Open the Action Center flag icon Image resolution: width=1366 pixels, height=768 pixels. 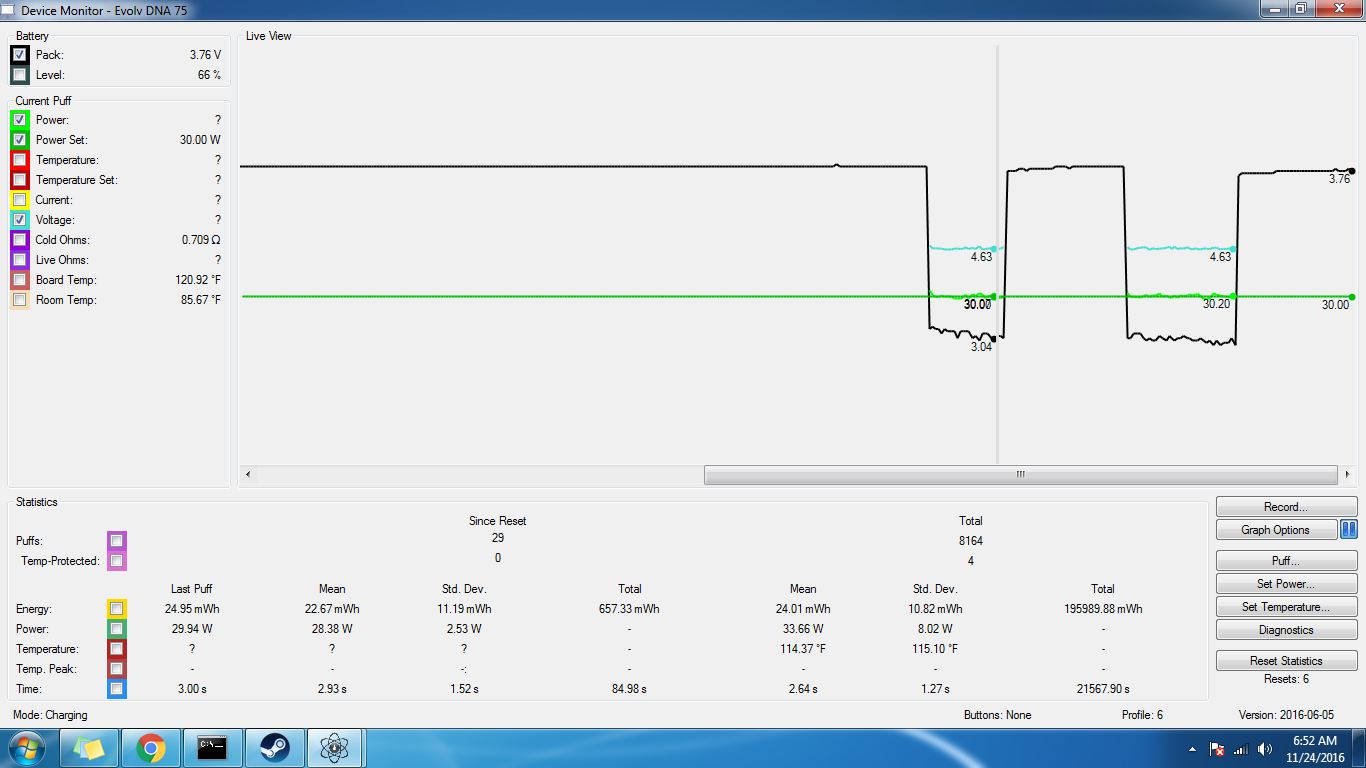point(1217,749)
